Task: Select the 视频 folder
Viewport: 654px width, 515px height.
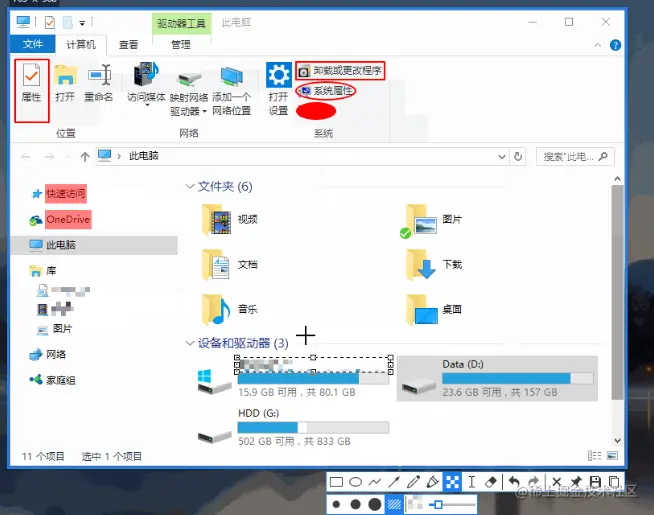Action: click(230, 220)
